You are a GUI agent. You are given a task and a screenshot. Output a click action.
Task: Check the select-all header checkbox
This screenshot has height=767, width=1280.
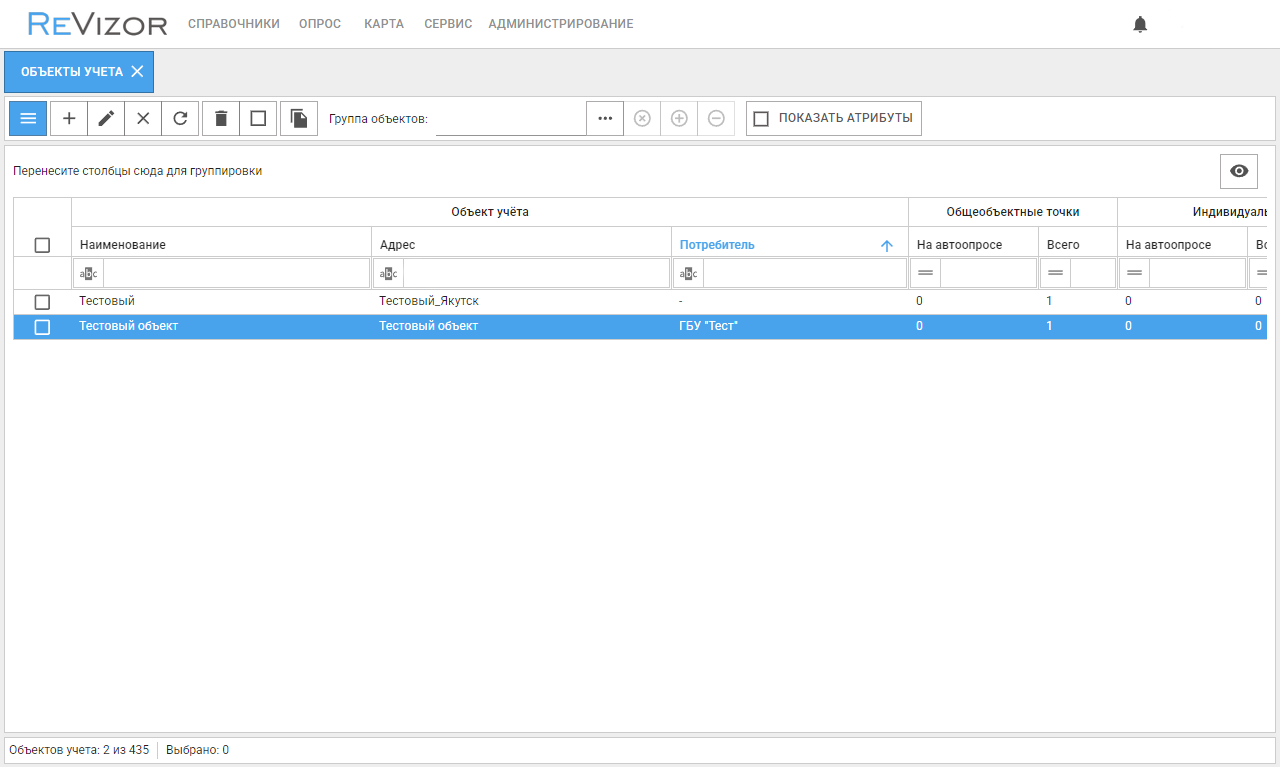point(42,245)
